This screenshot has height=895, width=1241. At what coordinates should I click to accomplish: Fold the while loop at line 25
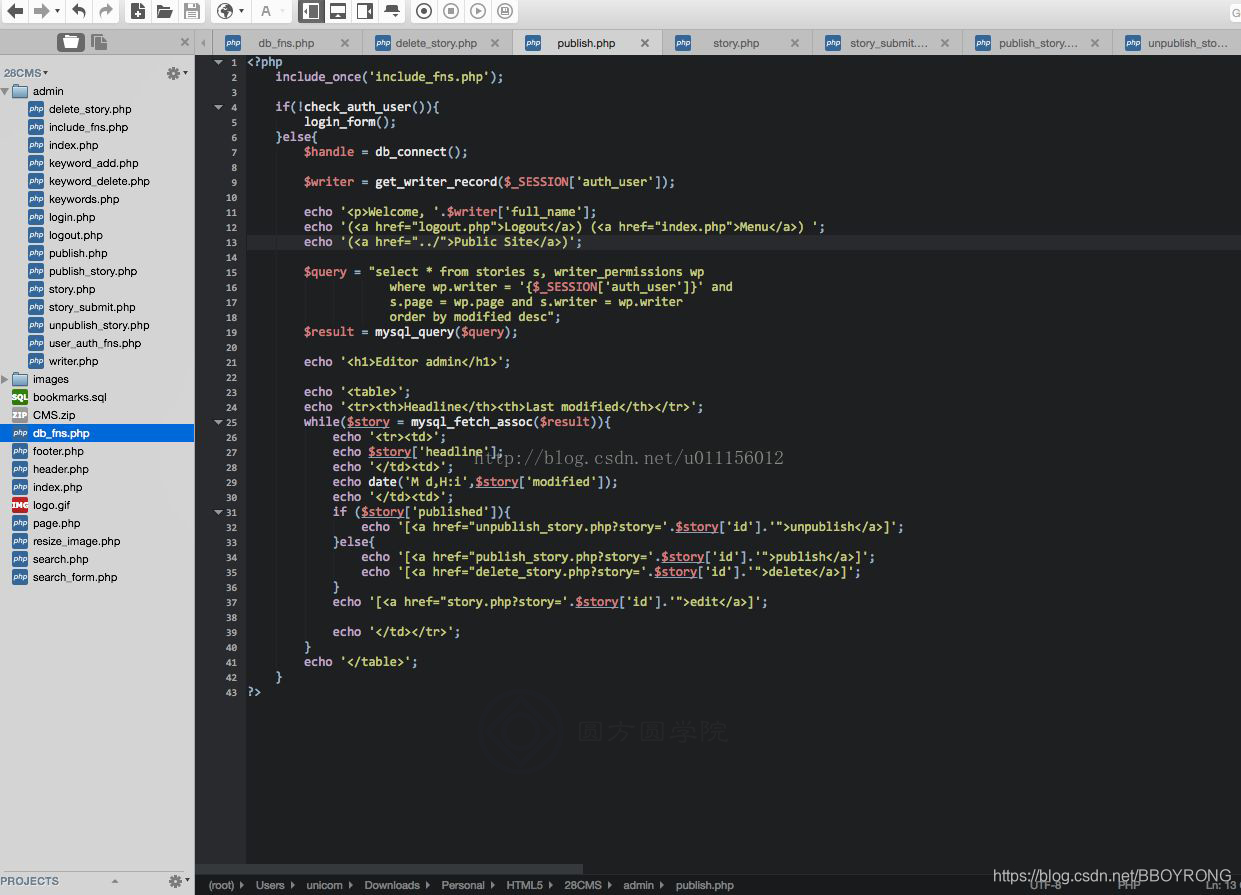point(219,422)
